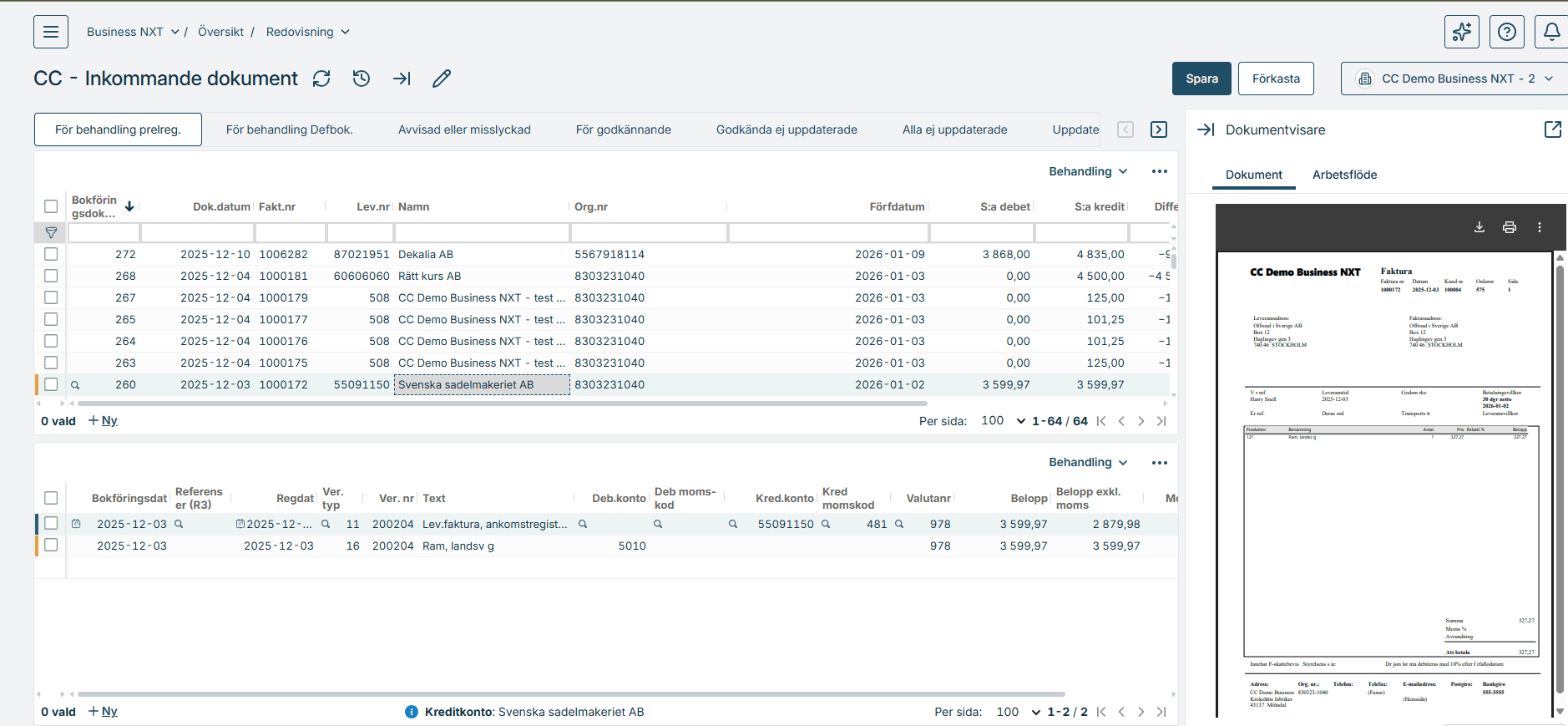
Task: Open the hamburger main menu
Action: 51,32
